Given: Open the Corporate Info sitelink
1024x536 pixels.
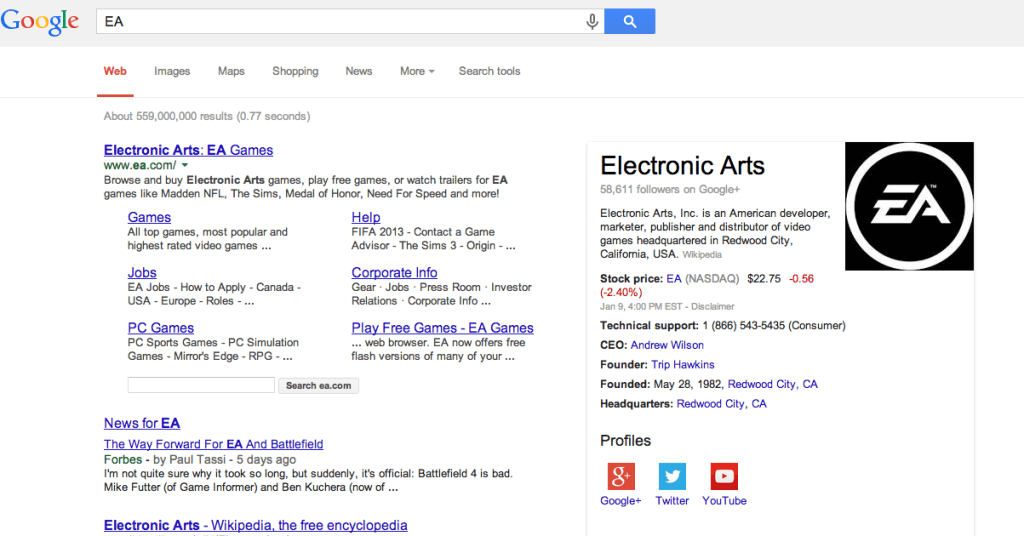Looking at the screenshot, I should [x=394, y=273].
